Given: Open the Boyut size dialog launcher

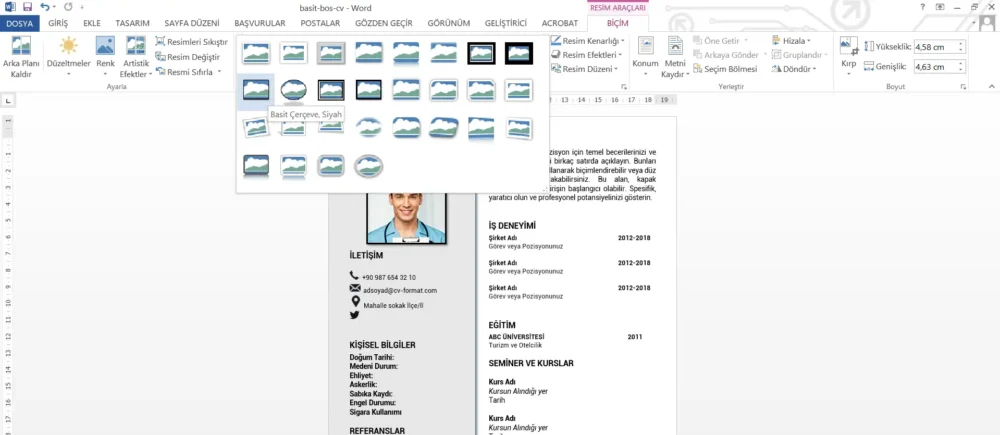Looking at the screenshot, I should click(963, 87).
